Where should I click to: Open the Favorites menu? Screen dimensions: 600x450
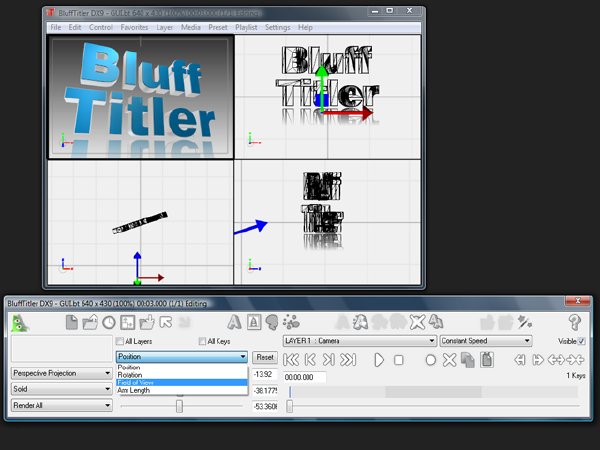pyautogui.click(x=134, y=28)
